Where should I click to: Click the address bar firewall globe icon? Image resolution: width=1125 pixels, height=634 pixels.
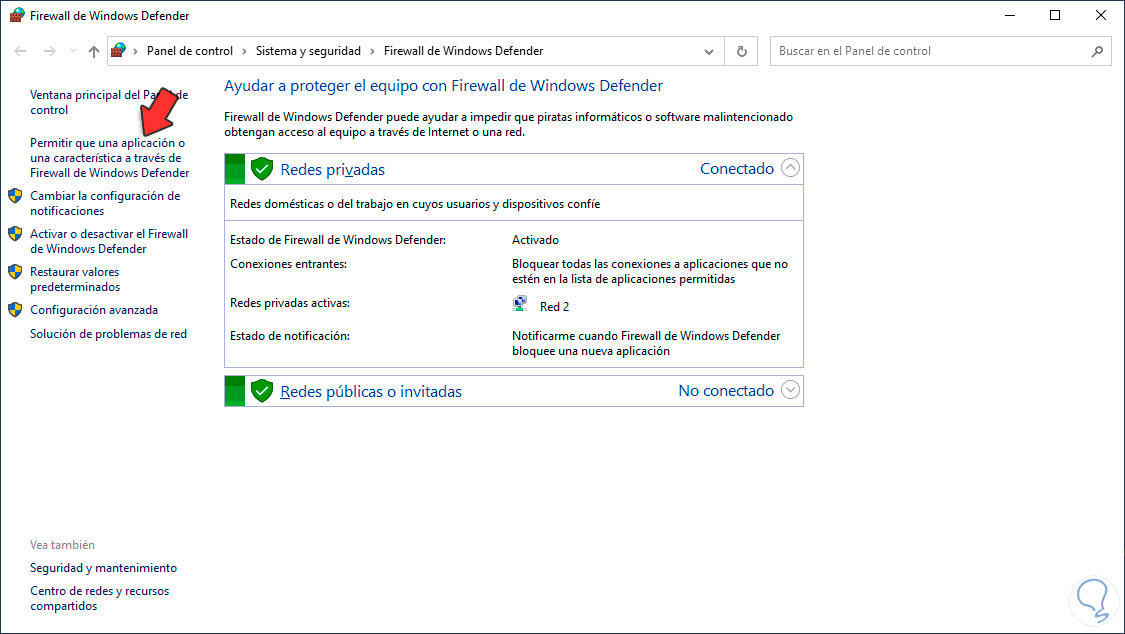pyautogui.click(x=119, y=50)
